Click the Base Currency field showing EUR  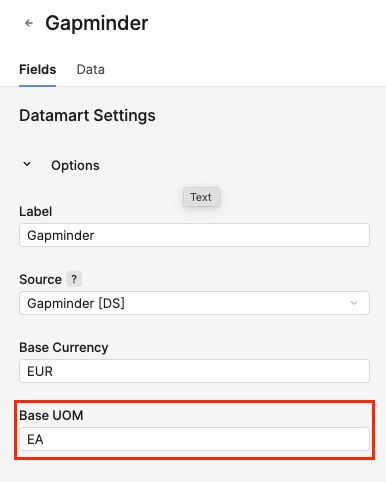(x=194, y=371)
